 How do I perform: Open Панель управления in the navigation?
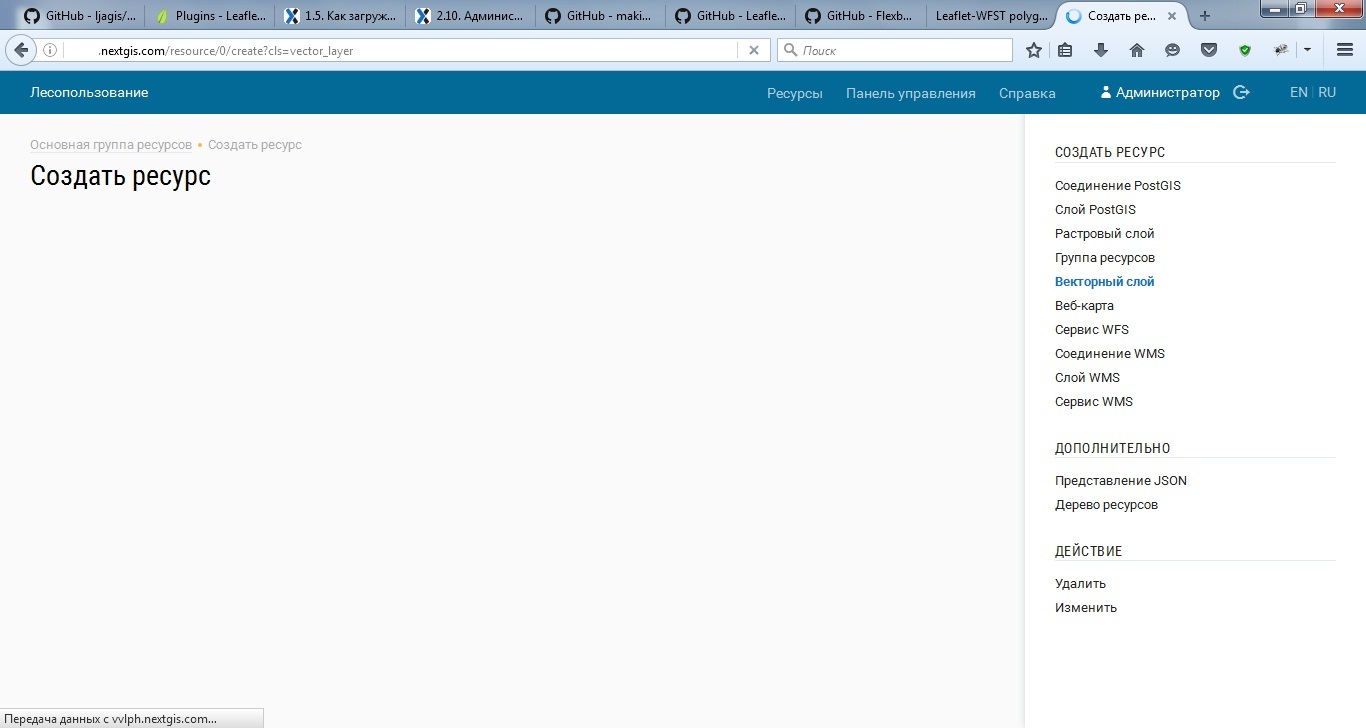click(911, 93)
